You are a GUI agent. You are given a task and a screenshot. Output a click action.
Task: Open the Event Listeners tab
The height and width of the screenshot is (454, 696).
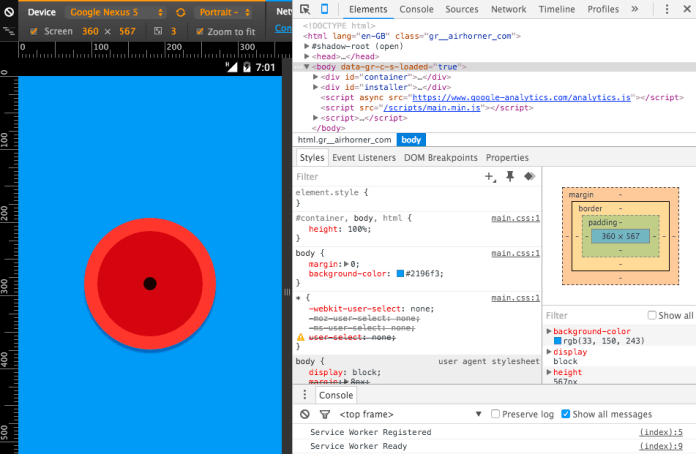coord(364,158)
